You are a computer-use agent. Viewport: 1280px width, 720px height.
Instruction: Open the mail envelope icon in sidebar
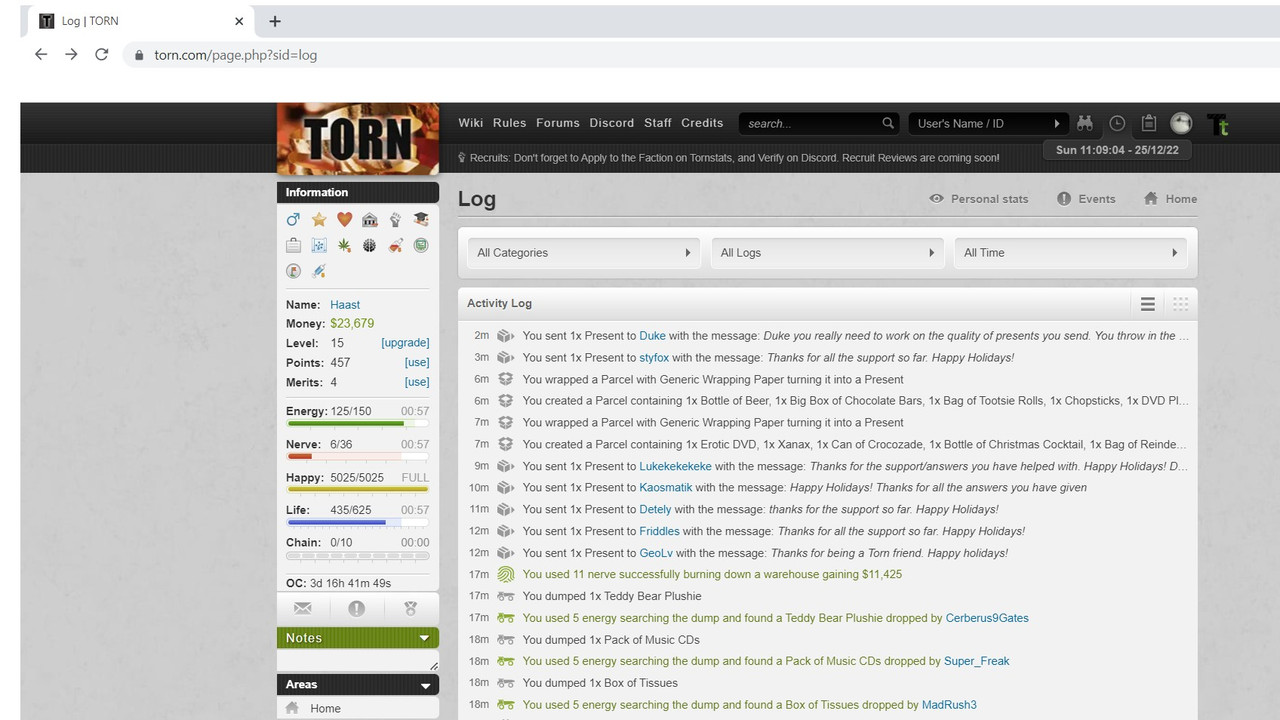click(303, 608)
